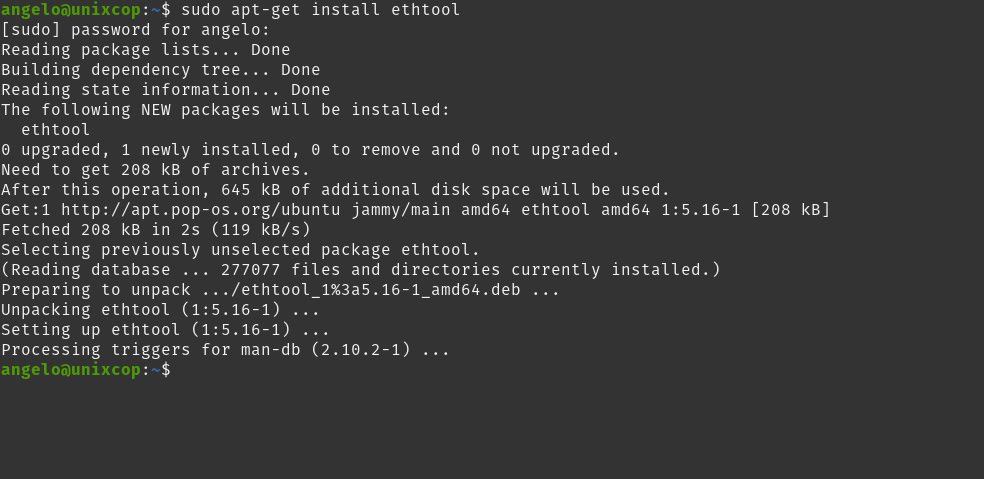Click the 'Unpacking ethtool (1:5.16-1)' line
The image size is (984, 479).
point(161,310)
